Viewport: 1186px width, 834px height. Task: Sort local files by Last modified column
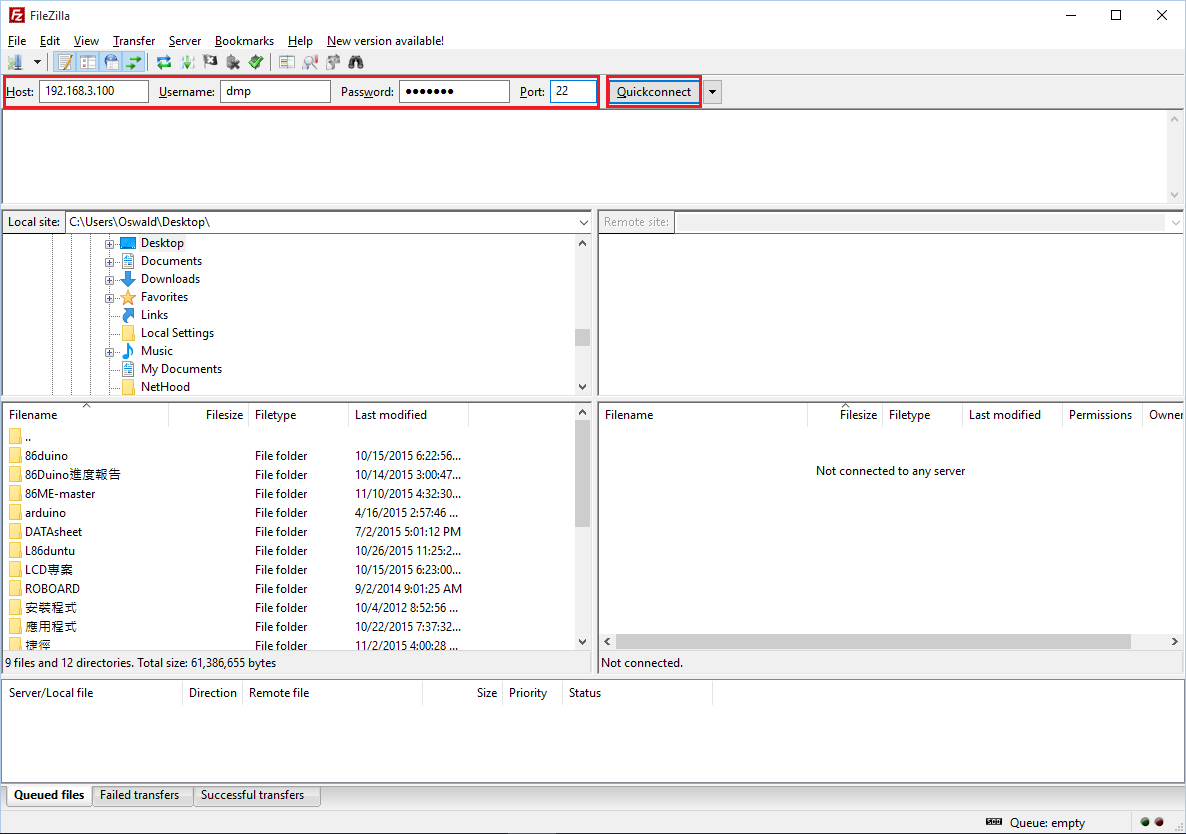point(408,415)
